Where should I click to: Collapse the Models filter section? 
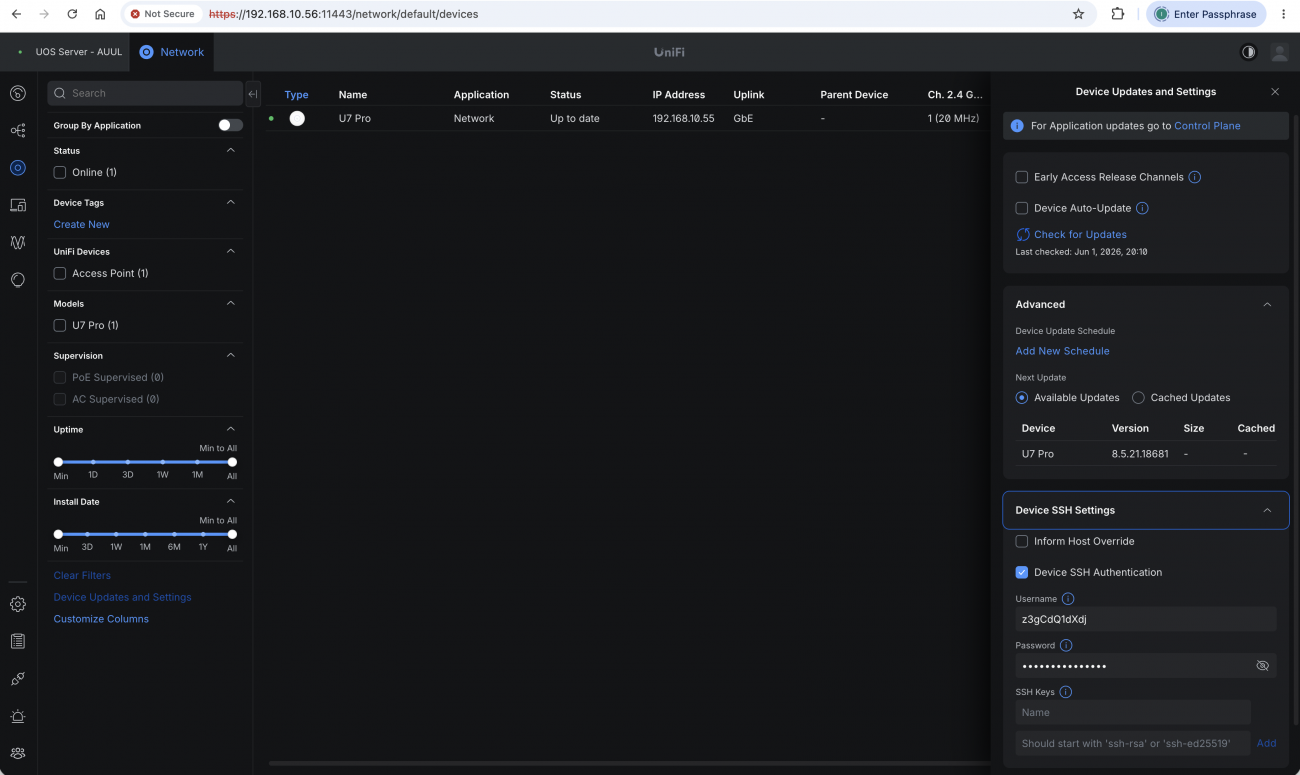coord(231,303)
